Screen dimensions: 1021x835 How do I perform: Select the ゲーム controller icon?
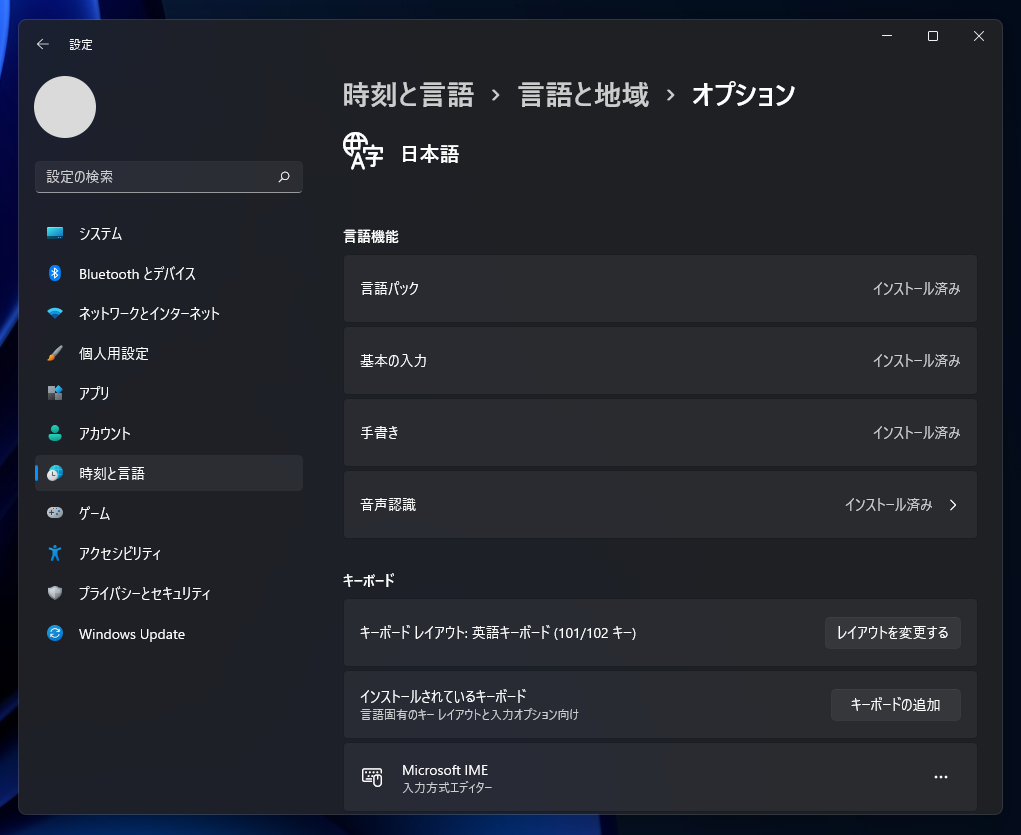(54, 513)
